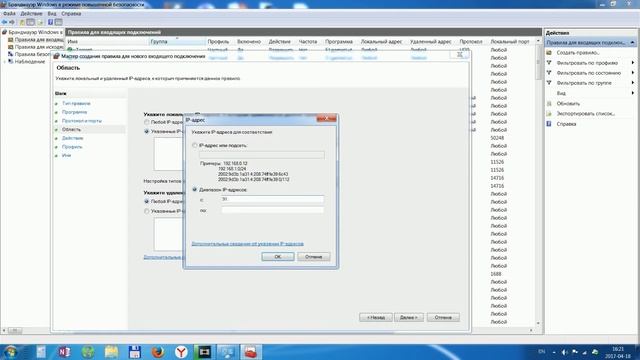640x360 pixels.
Task: Click the Справка icon in Actions pane
Action: (x=549, y=124)
